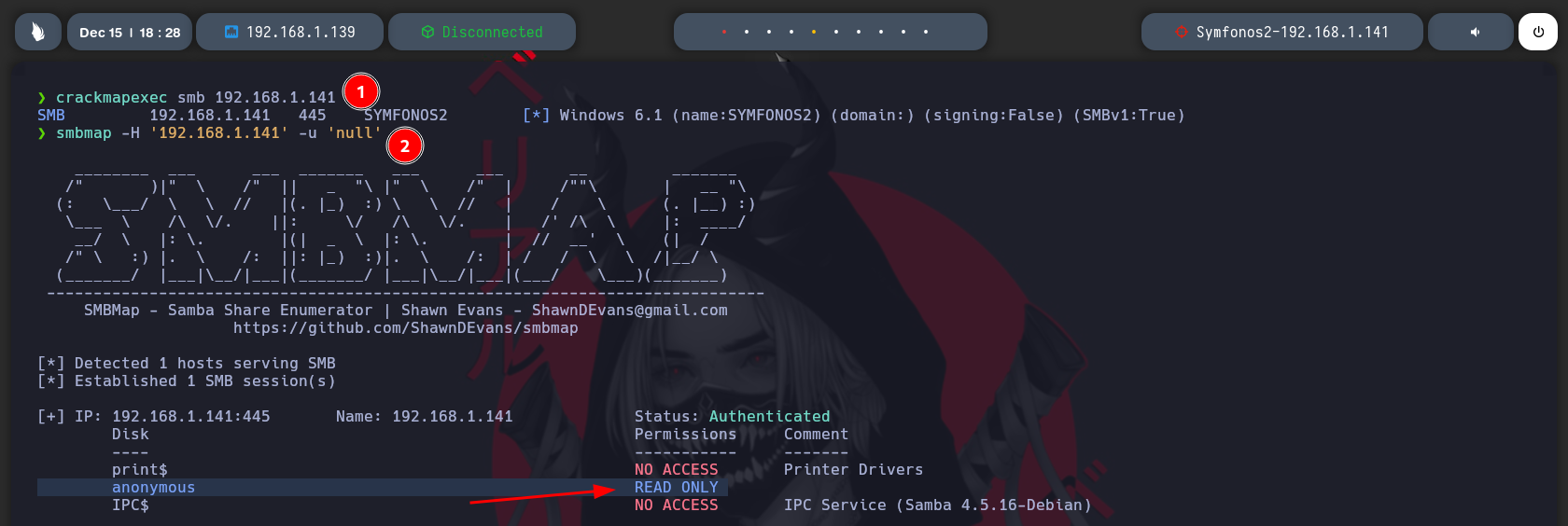
Task: Switch to the yellow workspace dot
Action: pyautogui.click(x=814, y=32)
